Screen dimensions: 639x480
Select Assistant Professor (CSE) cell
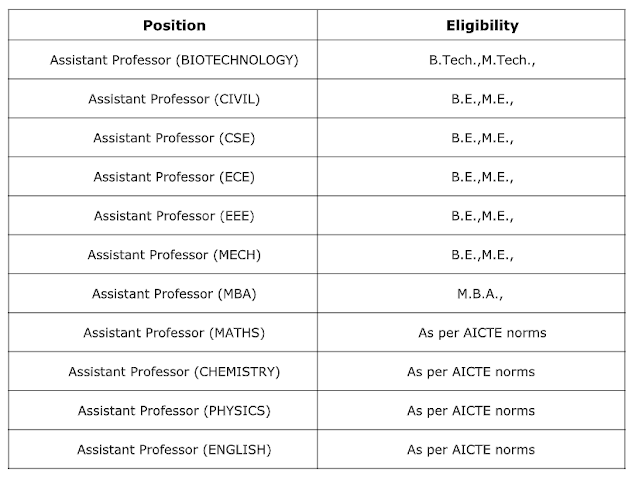(x=163, y=138)
